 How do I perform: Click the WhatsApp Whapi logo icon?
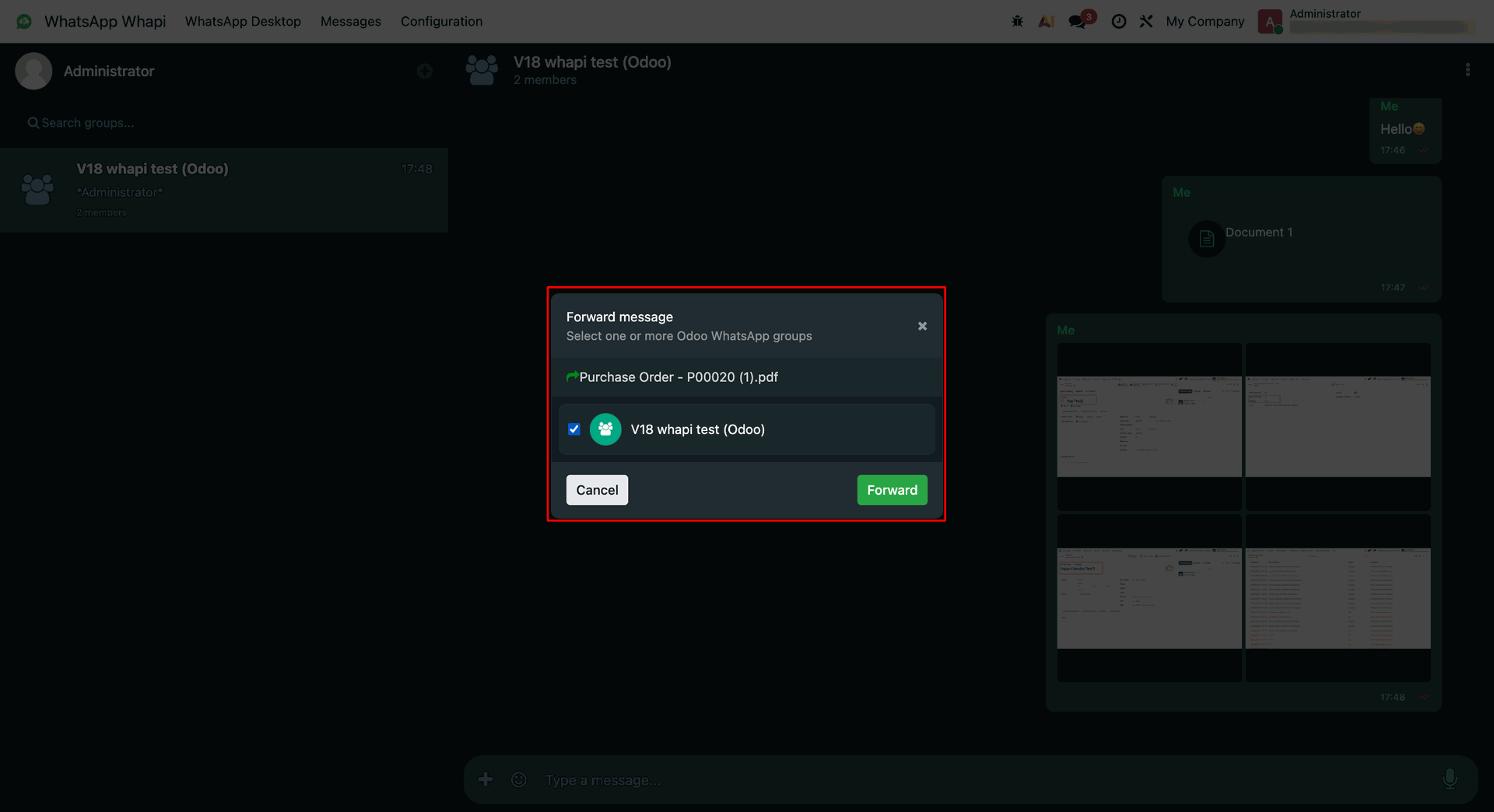(x=24, y=21)
